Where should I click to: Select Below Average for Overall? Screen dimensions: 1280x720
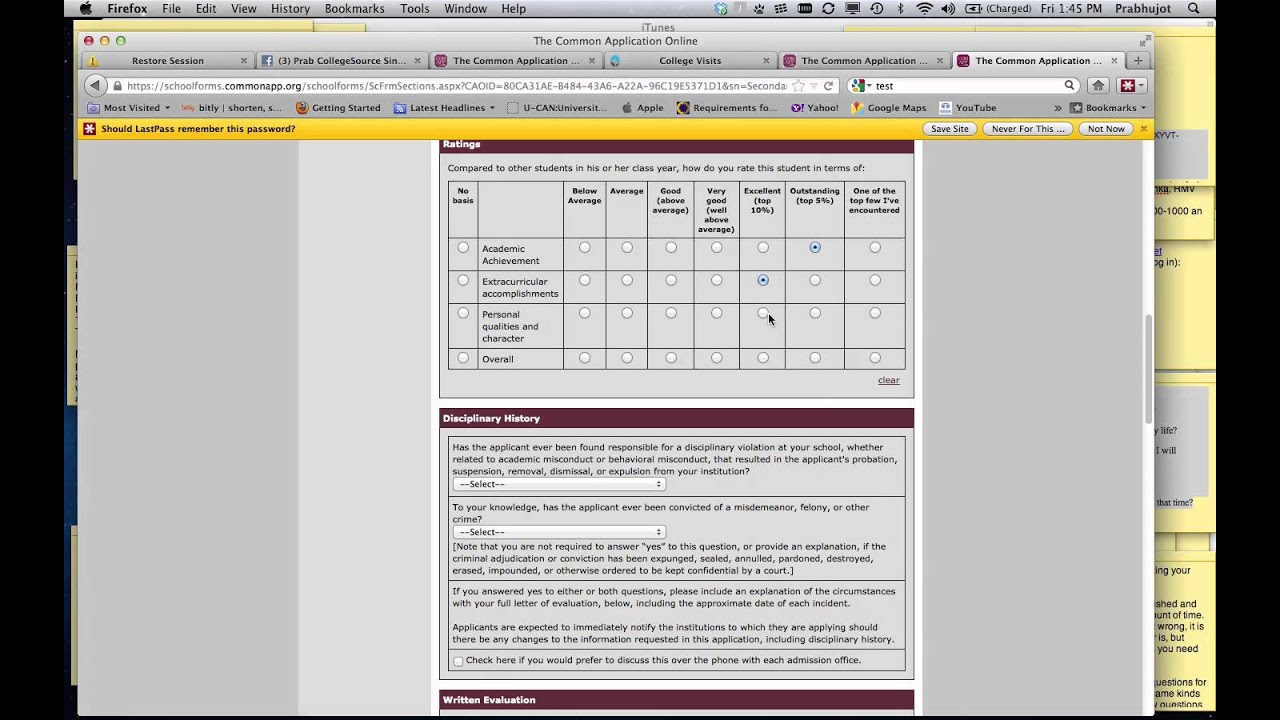tap(585, 358)
